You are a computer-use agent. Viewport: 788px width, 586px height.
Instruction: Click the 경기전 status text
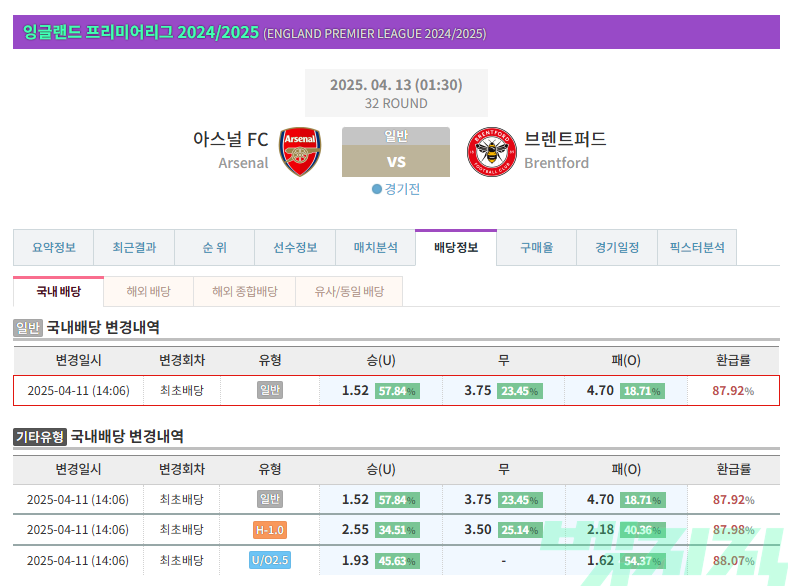(402, 189)
